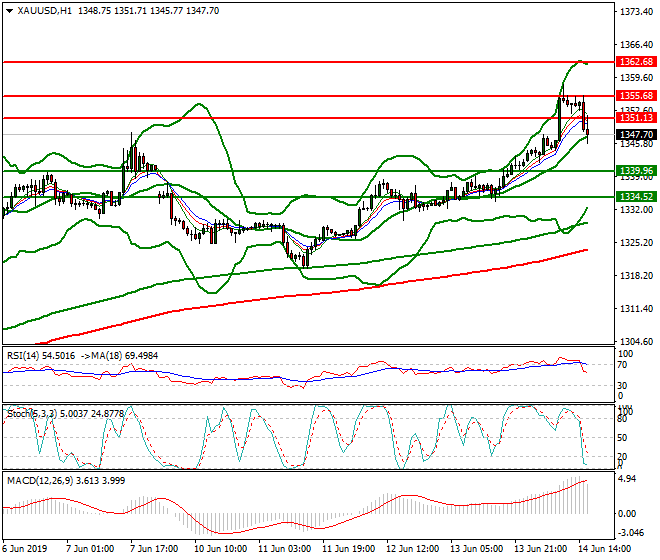Click the RSI(14) 54.5016 indicator label
The height and width of the screenshot is (560, 660).
[x=41, y=356]
